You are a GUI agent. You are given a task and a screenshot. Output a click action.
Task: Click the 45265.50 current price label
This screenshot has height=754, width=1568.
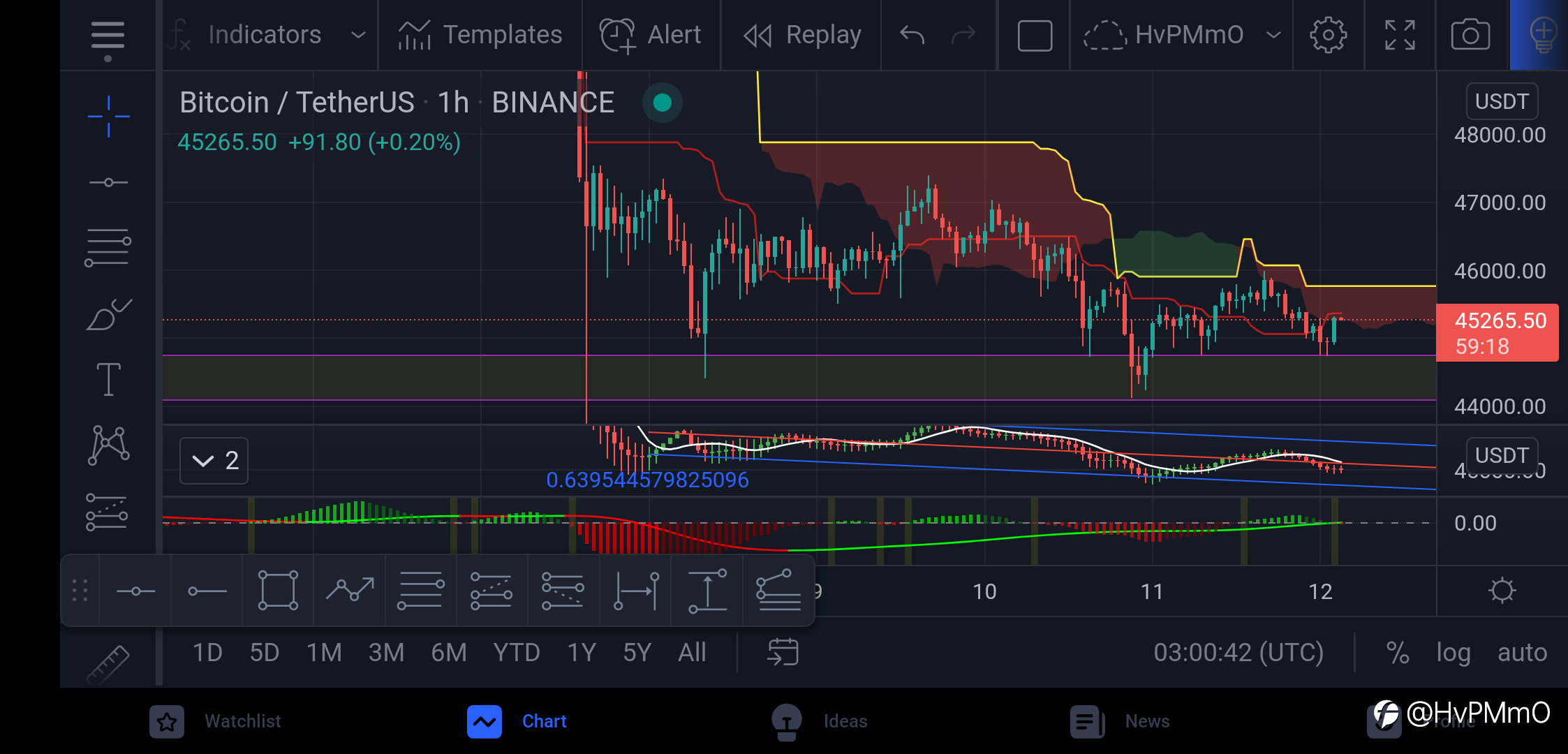[1497, 333]
